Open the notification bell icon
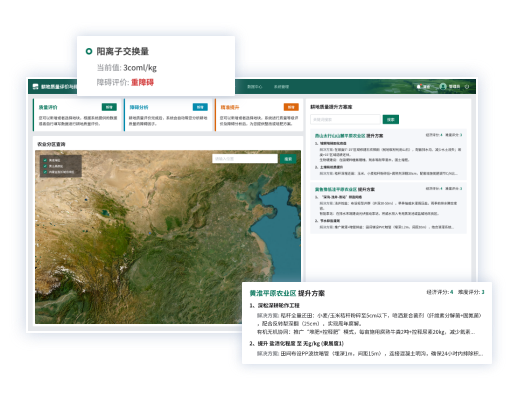Viewport: 520px width, 400px height. click(419, 87)
